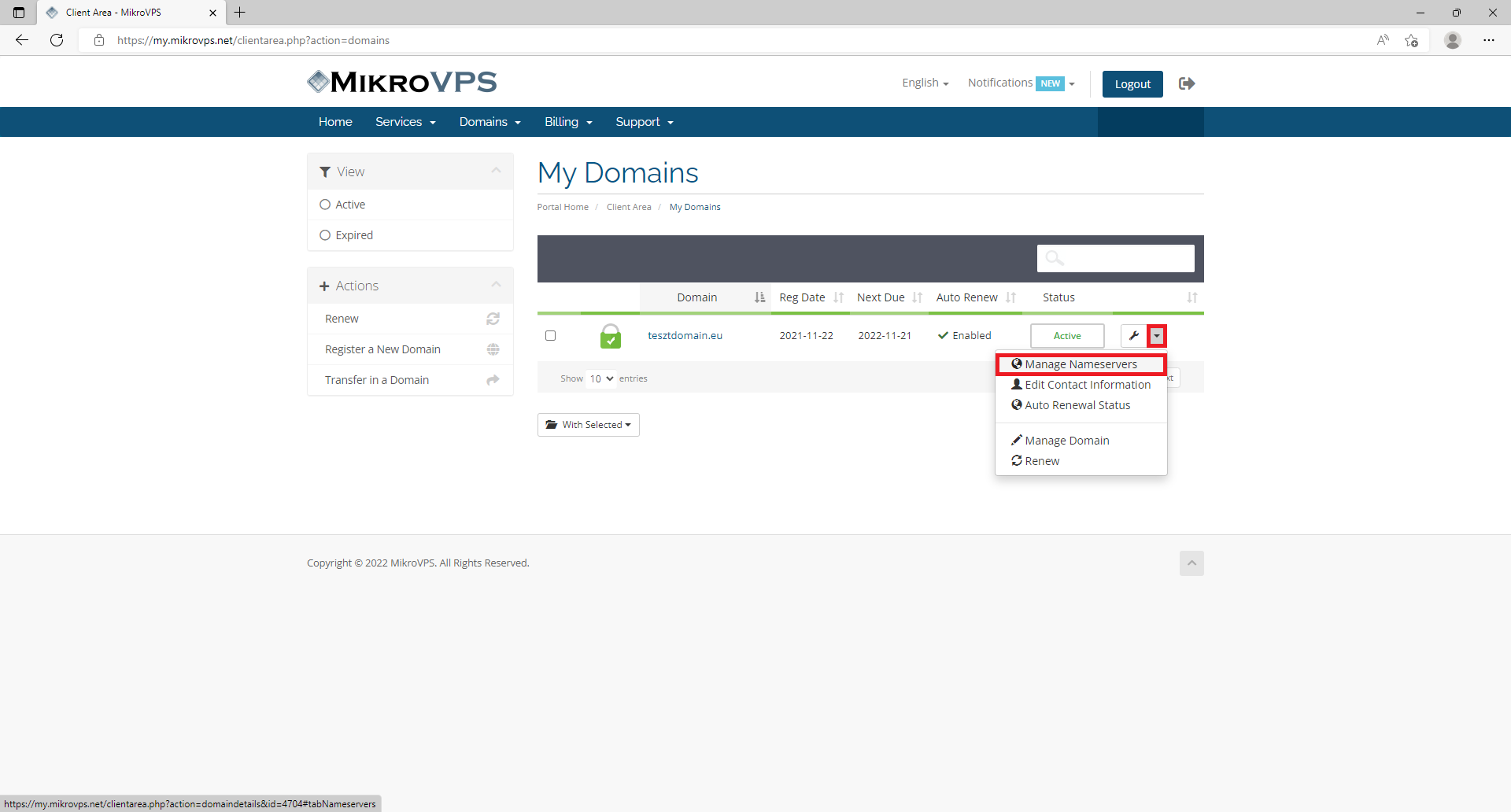
Task: Click the Read aloud icon in address bar
Action: (x=1383, y=40)
